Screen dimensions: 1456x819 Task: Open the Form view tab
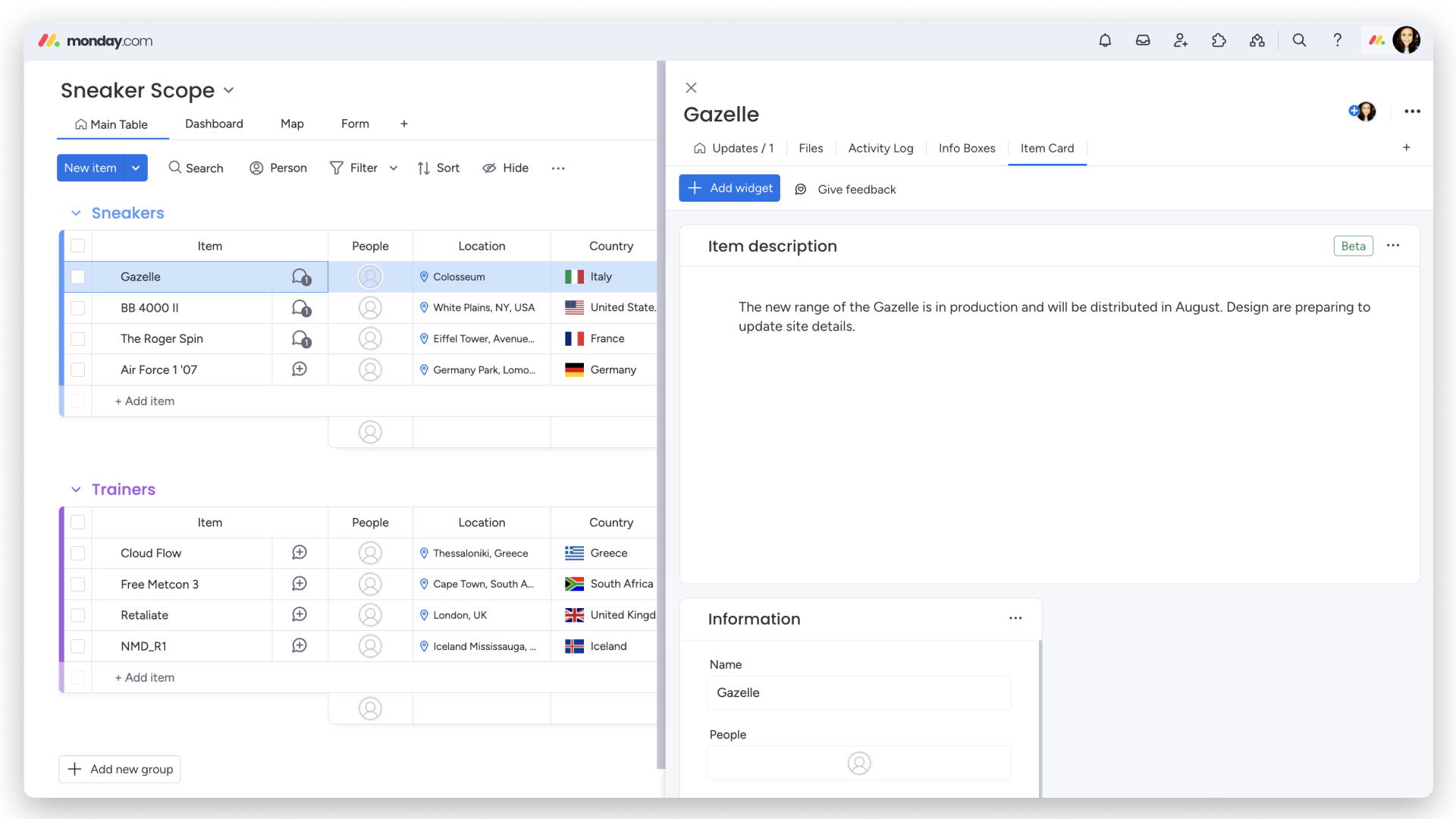tap(355, 124)
